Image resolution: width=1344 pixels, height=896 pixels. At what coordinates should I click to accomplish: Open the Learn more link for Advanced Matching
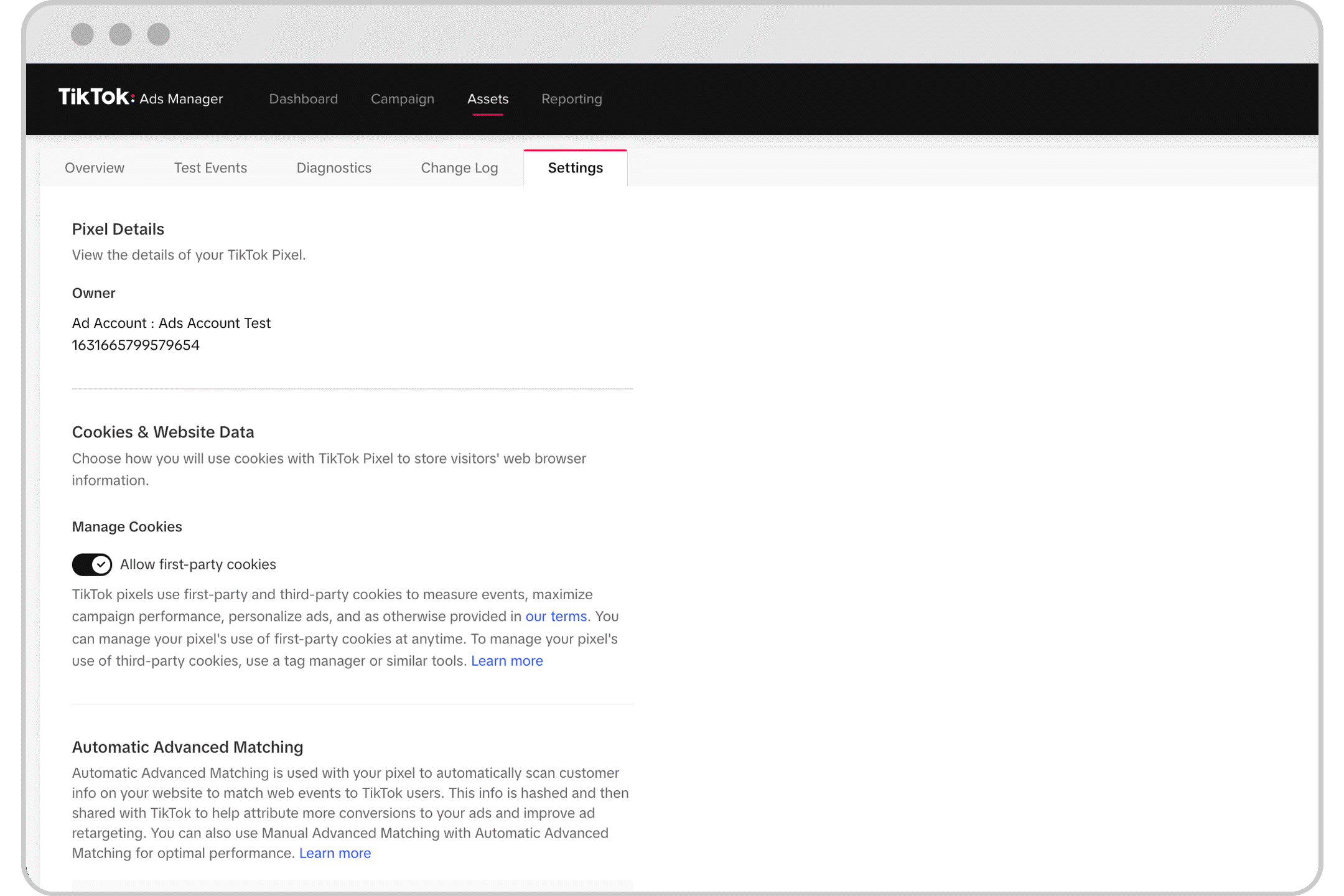[334, 852]
